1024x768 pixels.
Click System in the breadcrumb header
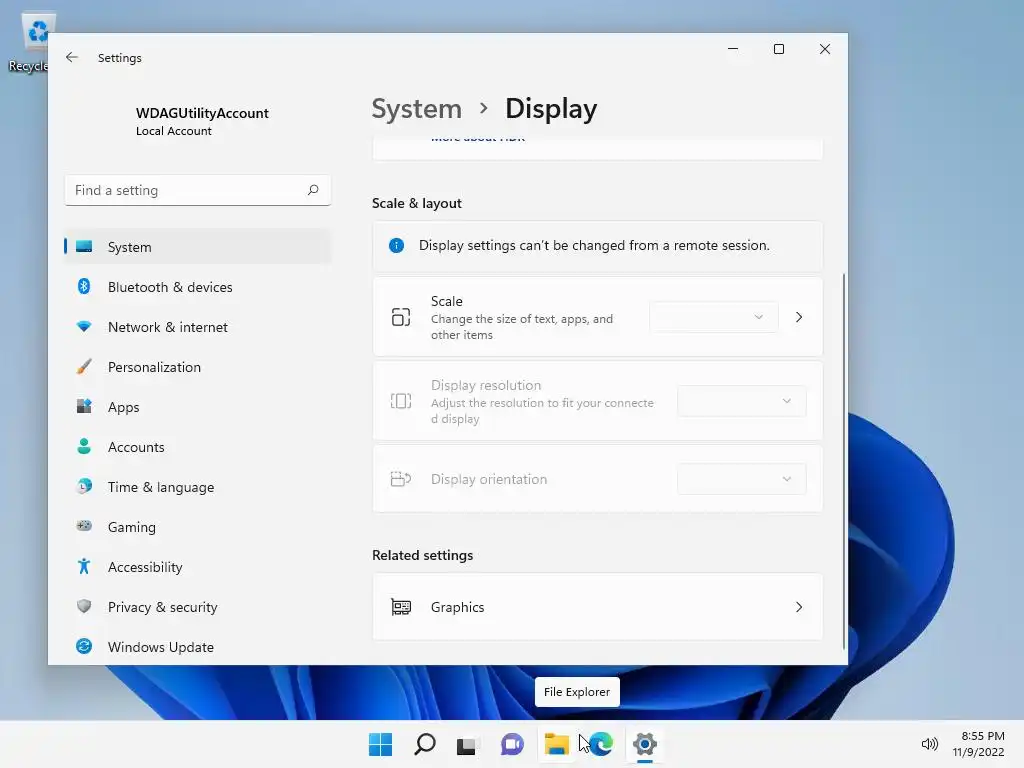pyautogui.click(x=416, y=108)
